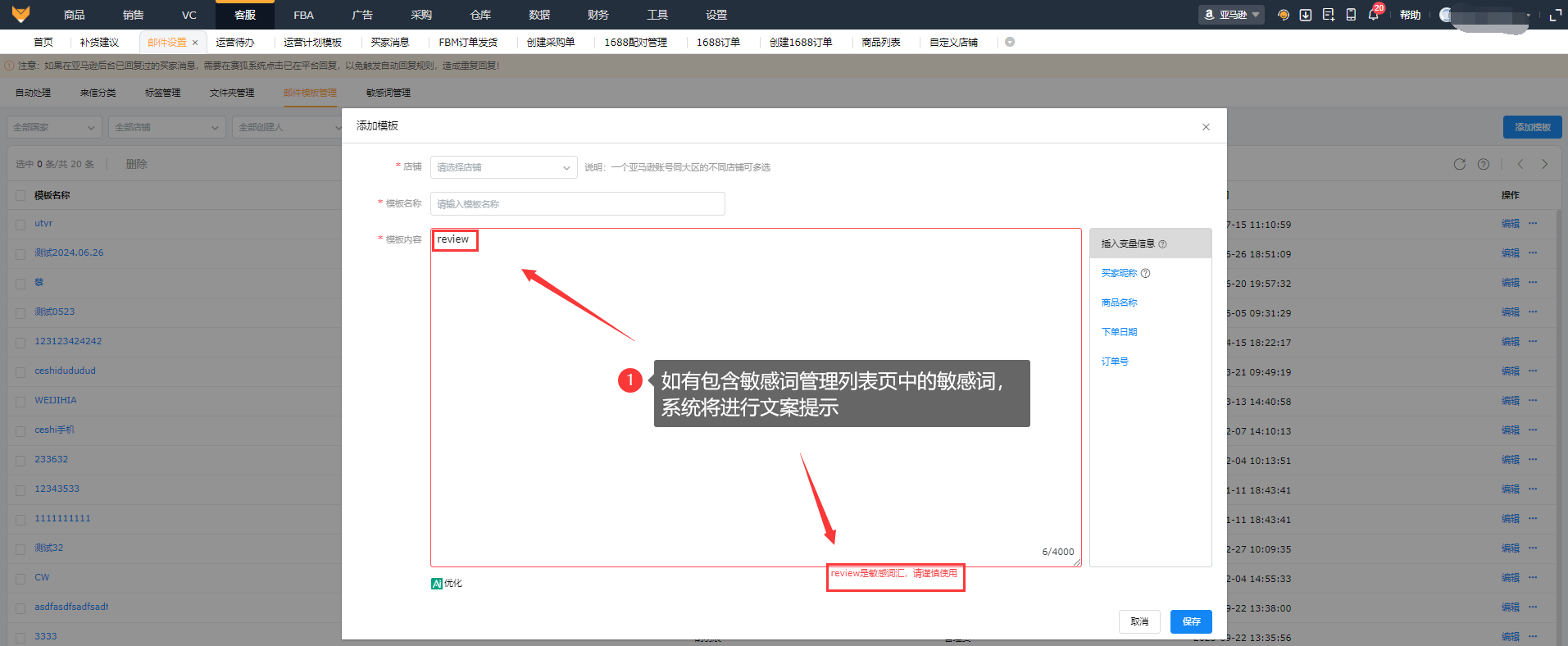Switch to the 敏感词管理 tab
Viewport: 1568px width, 646px height.
click(x=389, y=93)
